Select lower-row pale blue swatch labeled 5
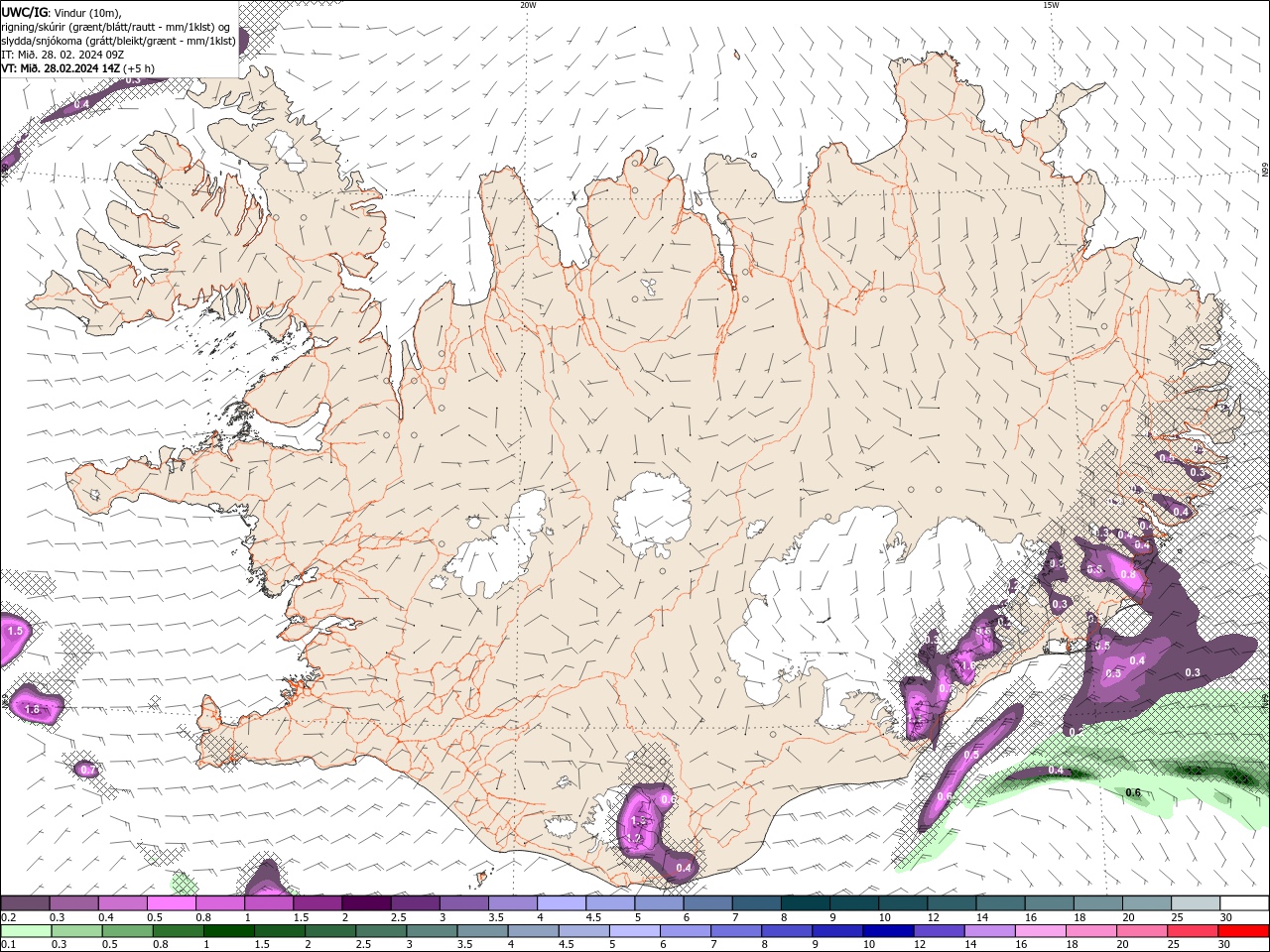The height and width of the screenshot is (952, 1270). pos(635,931)
